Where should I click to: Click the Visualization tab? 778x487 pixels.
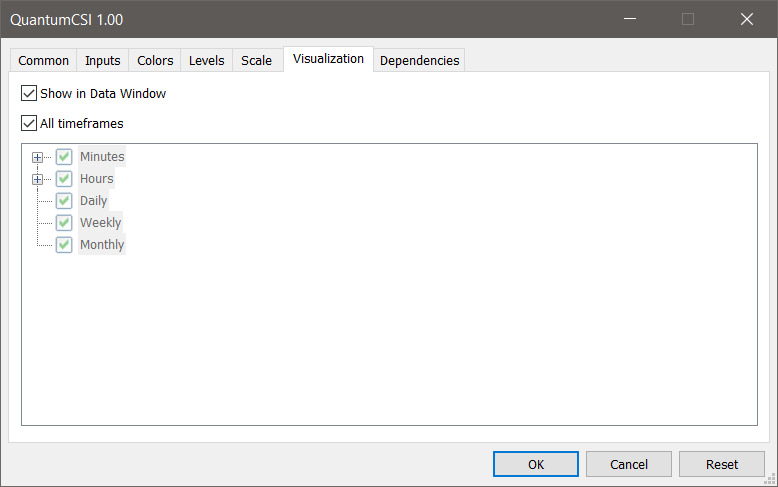(x=328, y=59)
